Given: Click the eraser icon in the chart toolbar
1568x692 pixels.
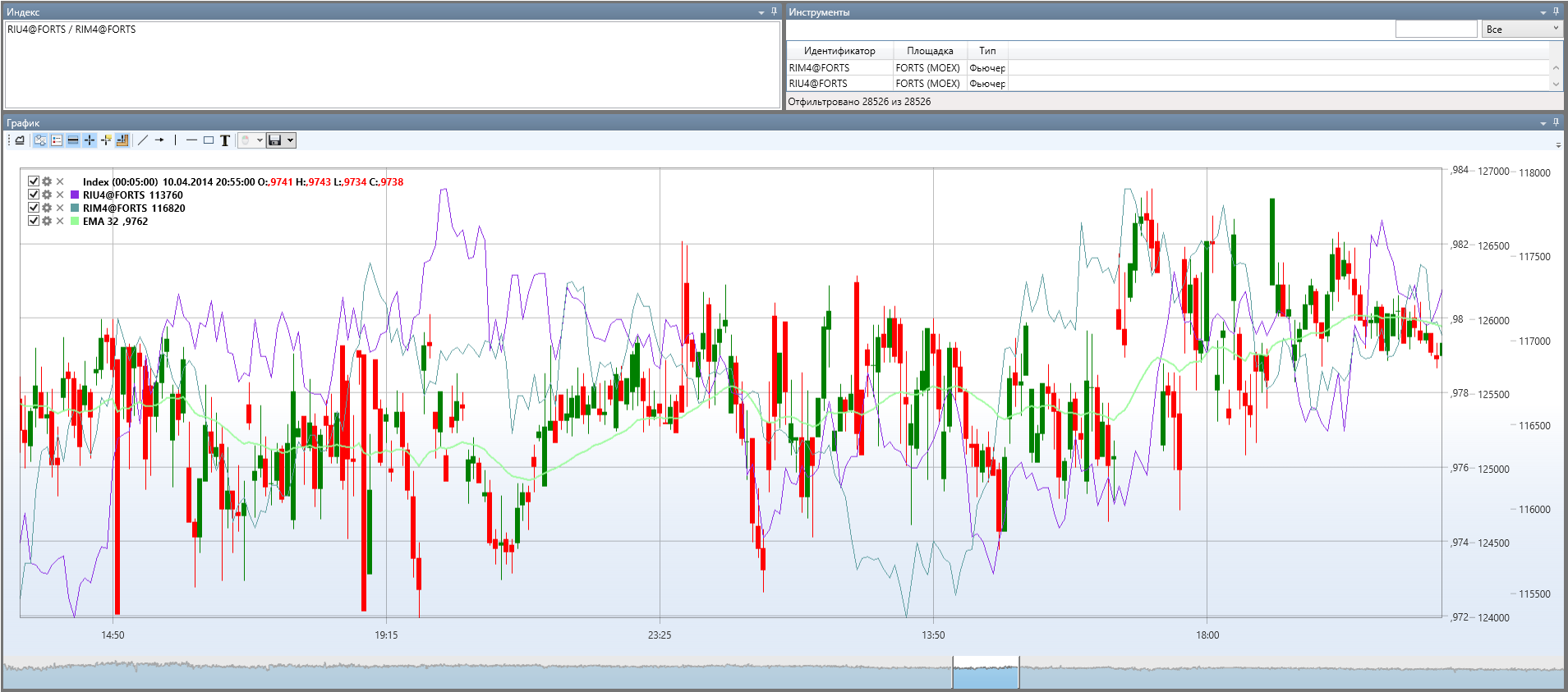Looking at the screenshot, I should (20, 140).
